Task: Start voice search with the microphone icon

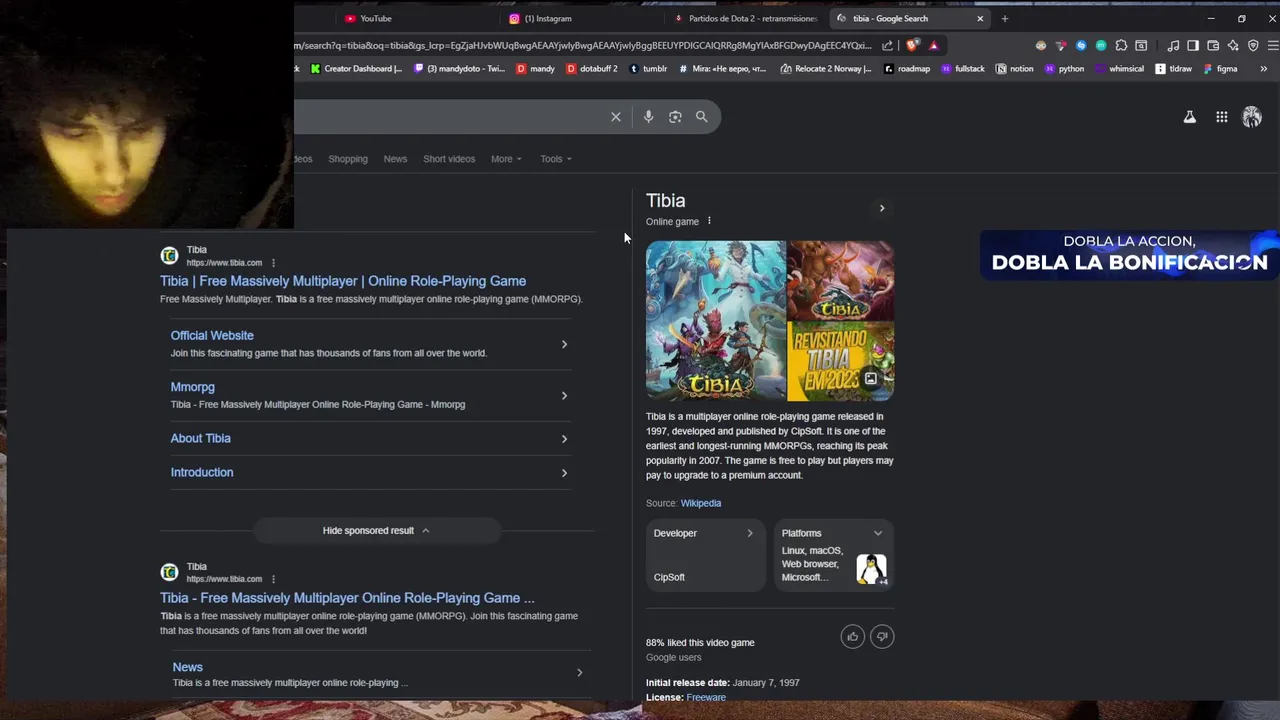Action: pos(648,117)
